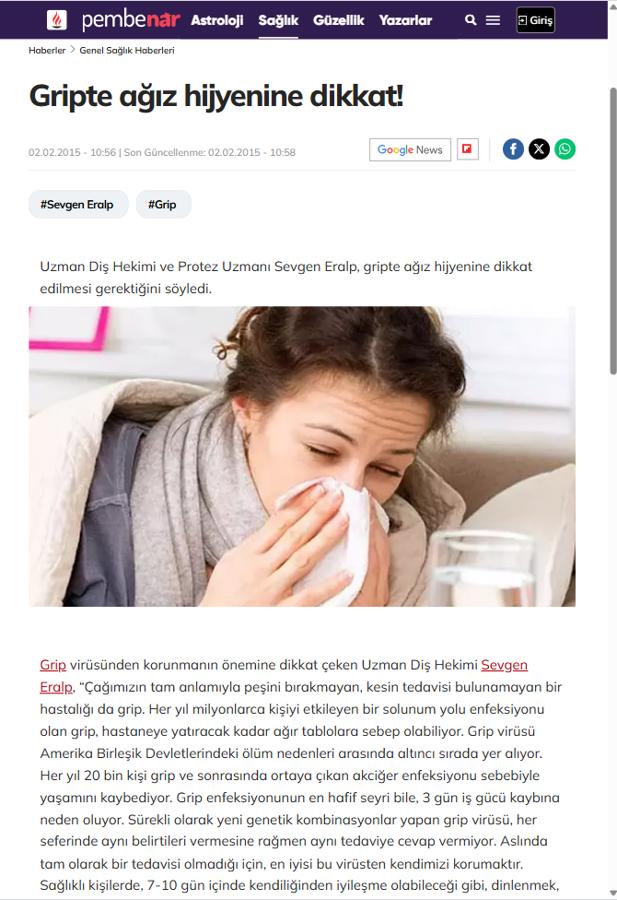Share article via WhatsApp
Viewport: 617px width, 900px height.
[565, 149]
